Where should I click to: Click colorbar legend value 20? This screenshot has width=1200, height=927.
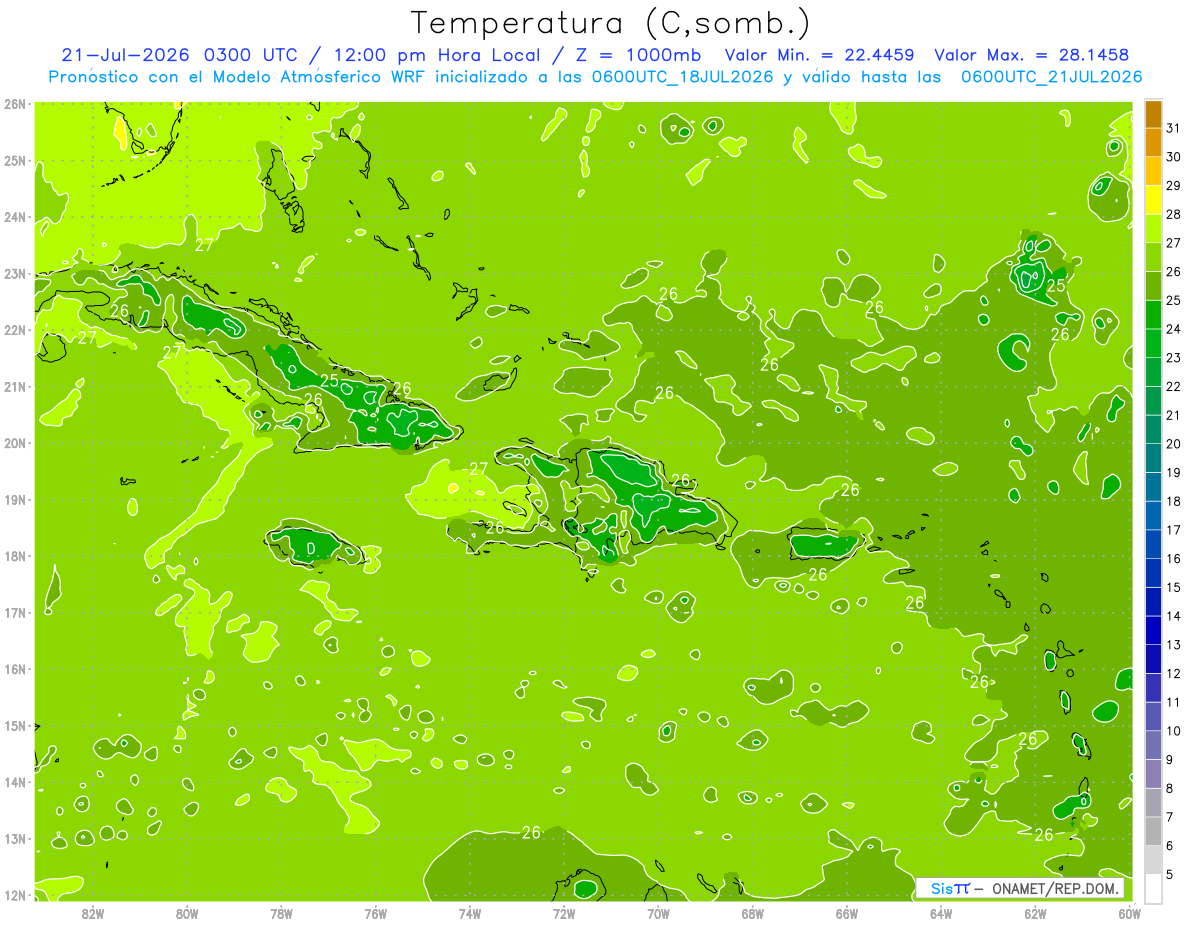1174,444
